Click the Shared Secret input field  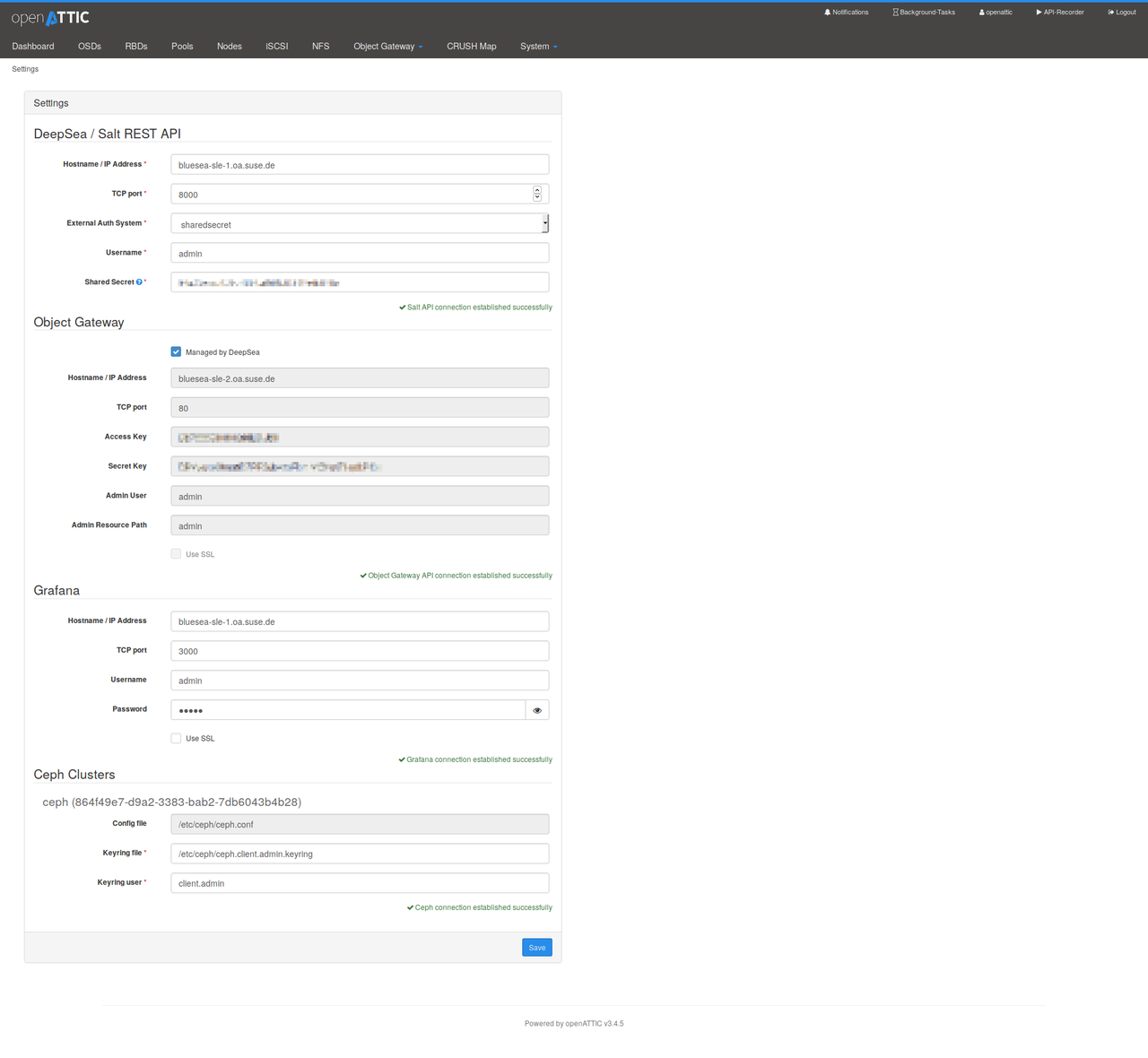pyautogui.click(x=360, y=282)
